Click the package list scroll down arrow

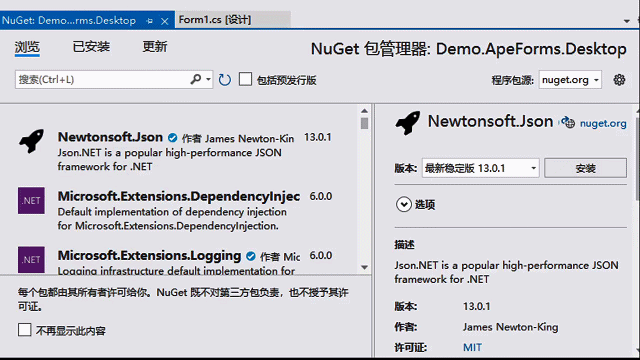364,267
